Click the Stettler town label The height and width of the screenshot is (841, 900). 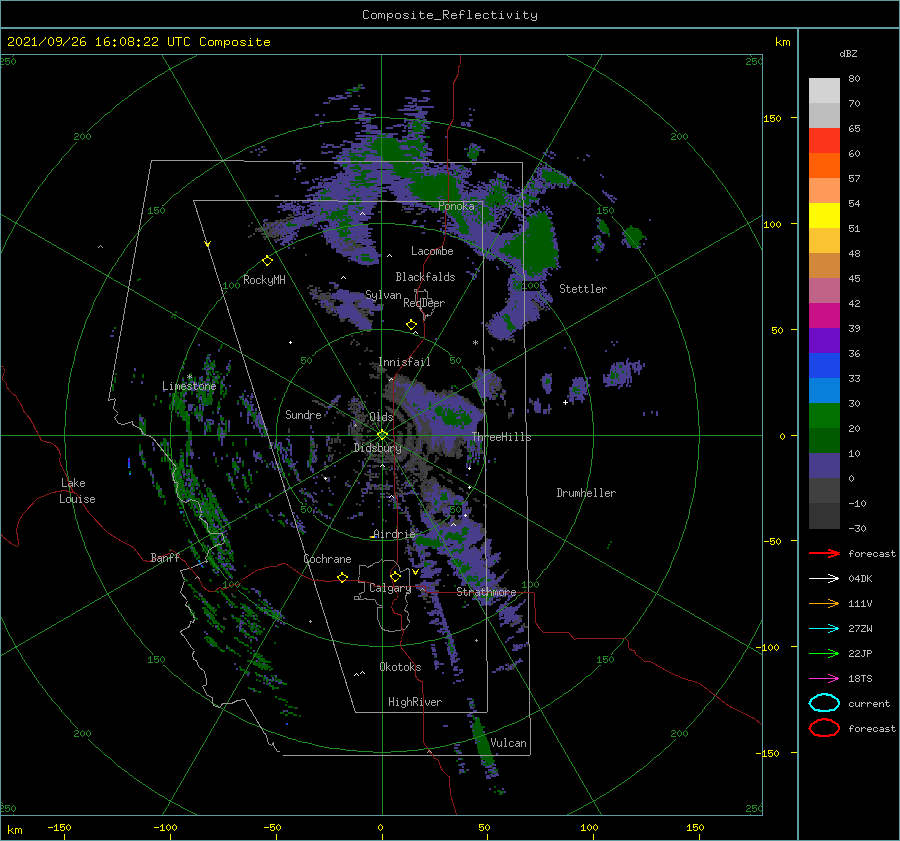point(583,289)
